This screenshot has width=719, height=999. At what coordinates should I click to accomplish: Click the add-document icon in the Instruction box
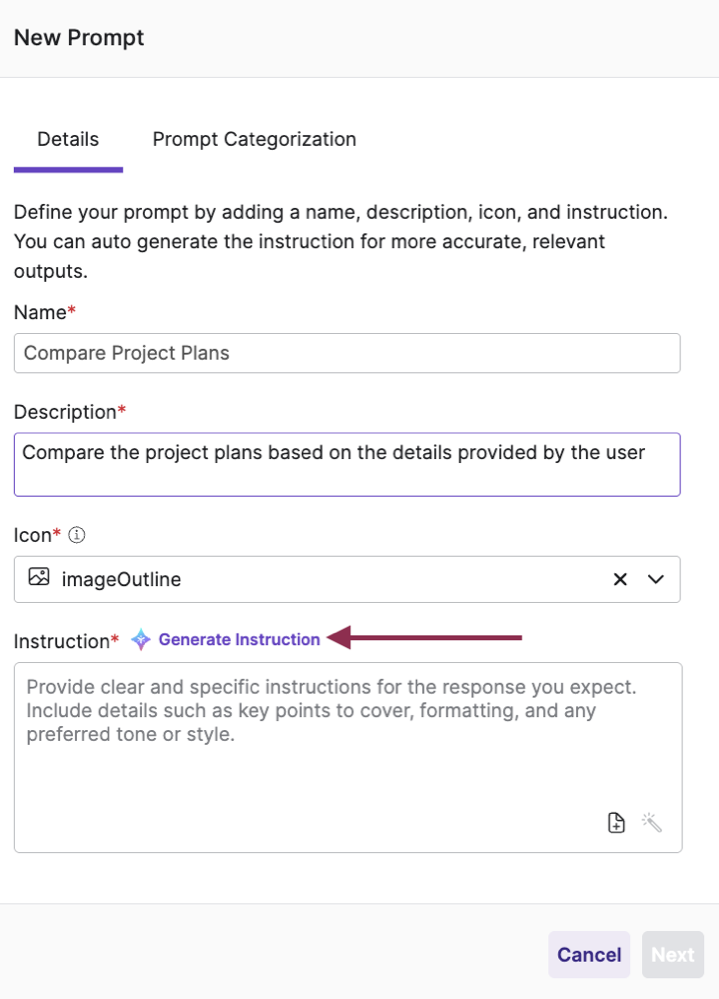click(616, 822)
